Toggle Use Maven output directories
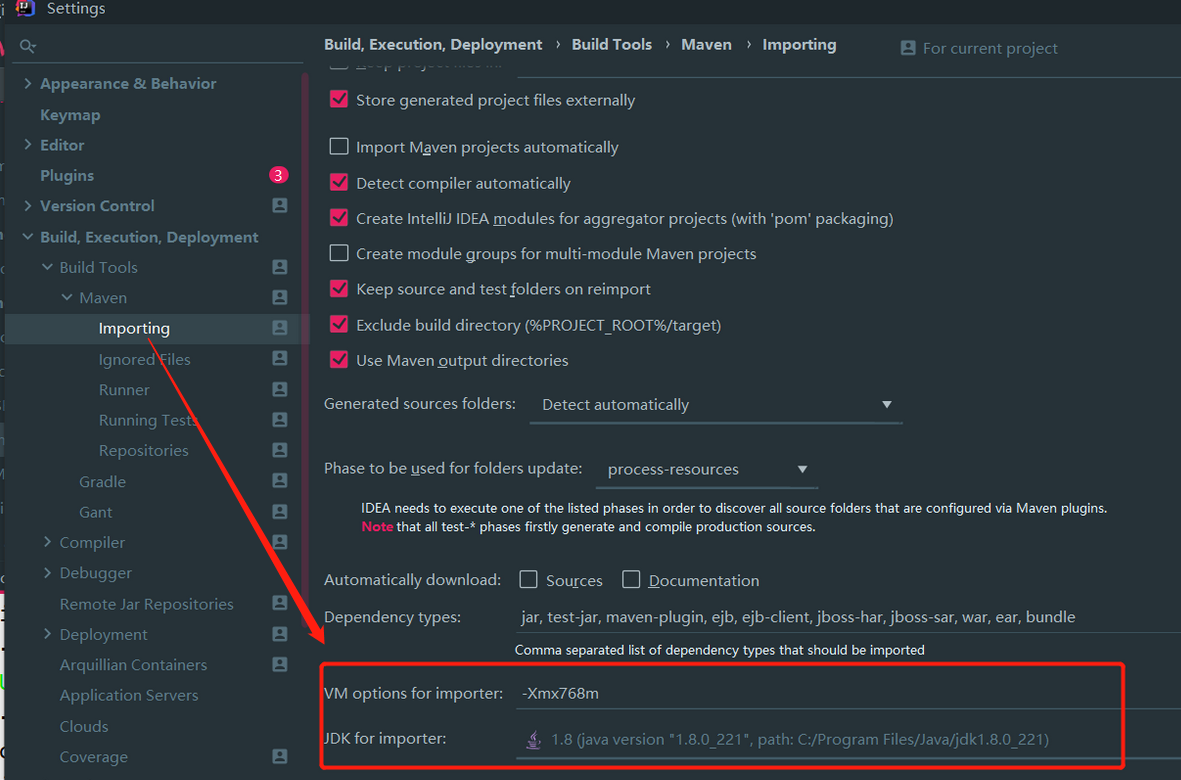1181x780 pixels. pos(339,360)
